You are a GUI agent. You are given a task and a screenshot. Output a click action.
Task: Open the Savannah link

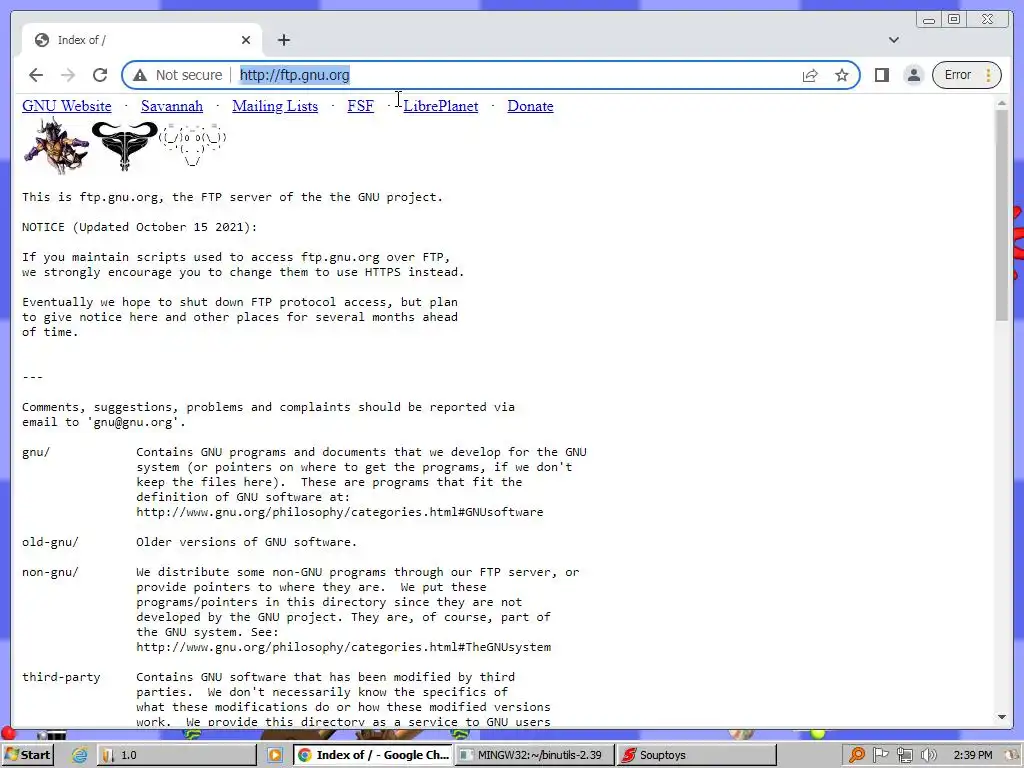tap(172, 106)
